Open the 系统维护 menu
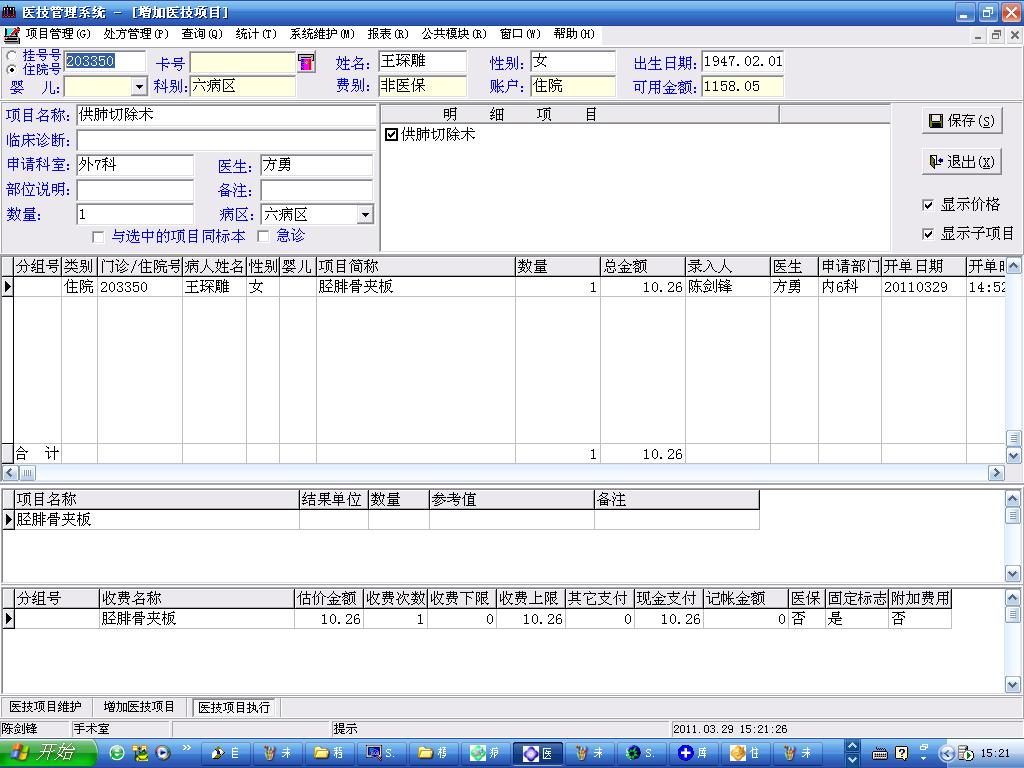1024x768 pixels. click(321, 34)
